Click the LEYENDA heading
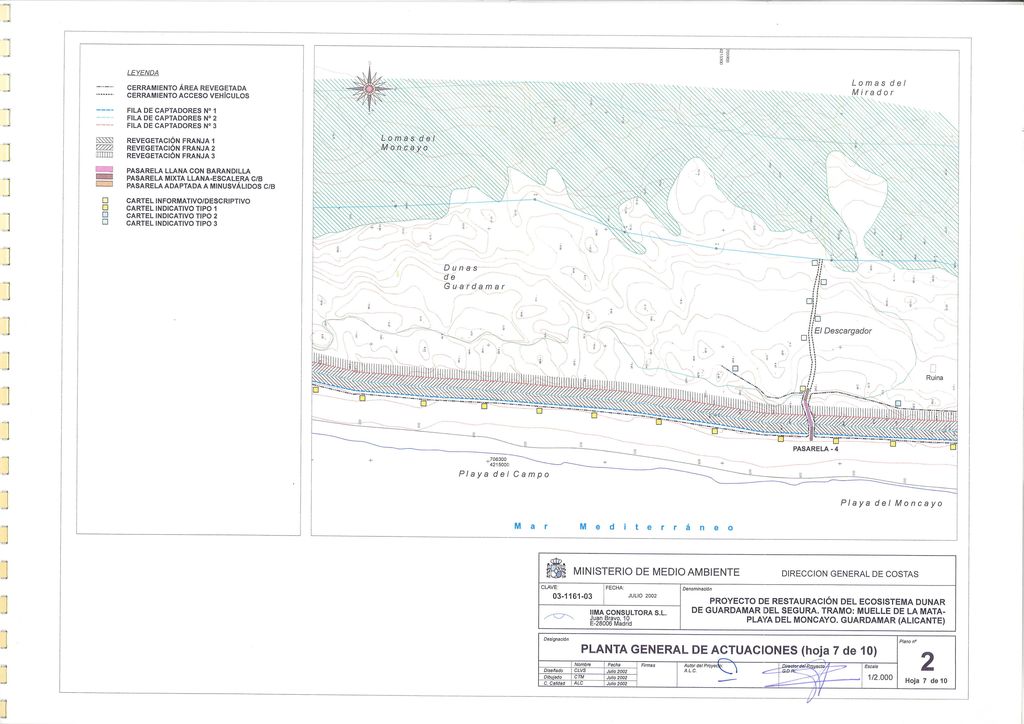The image size is (1024, 724). click(145, 73)
